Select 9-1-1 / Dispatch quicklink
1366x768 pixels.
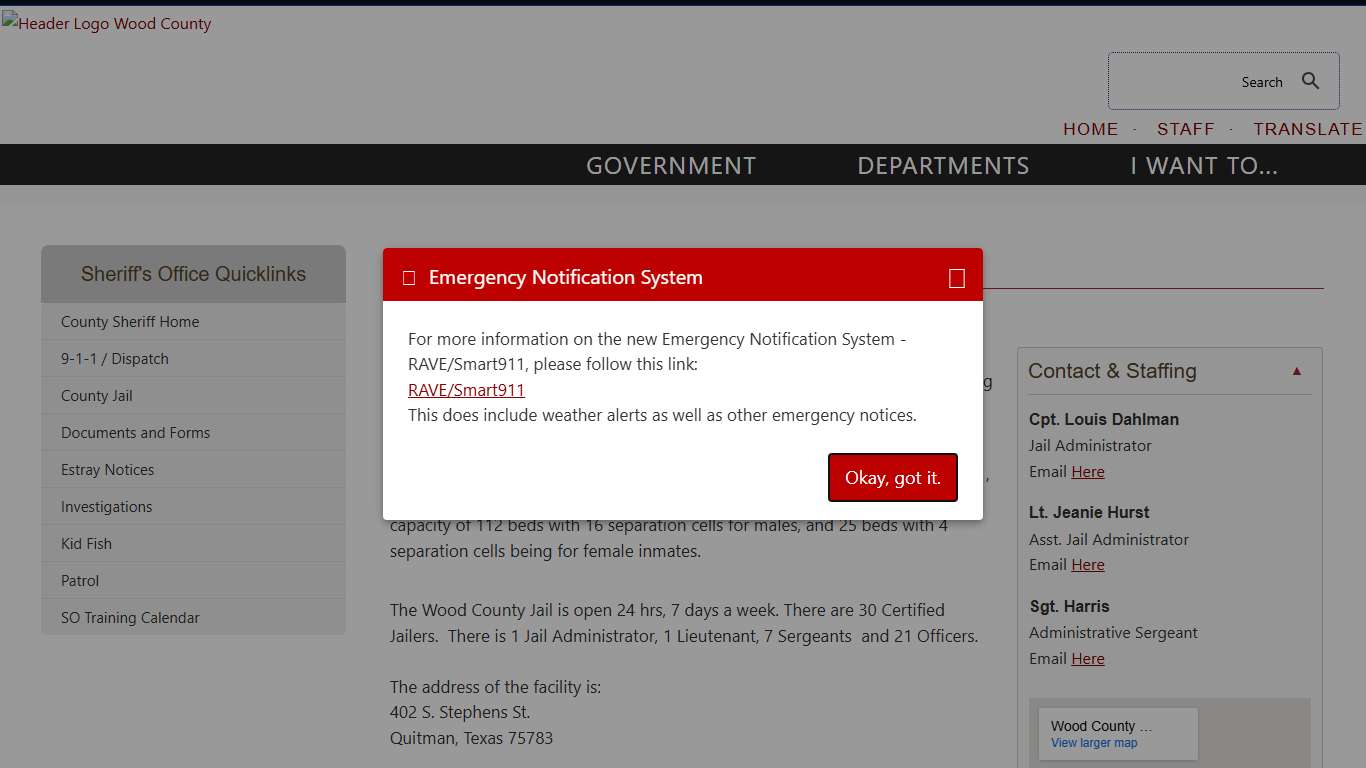coord(115,359)
